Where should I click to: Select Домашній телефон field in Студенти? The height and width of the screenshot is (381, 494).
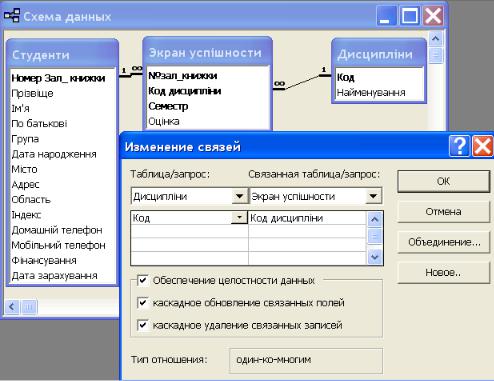coord(57,230)
